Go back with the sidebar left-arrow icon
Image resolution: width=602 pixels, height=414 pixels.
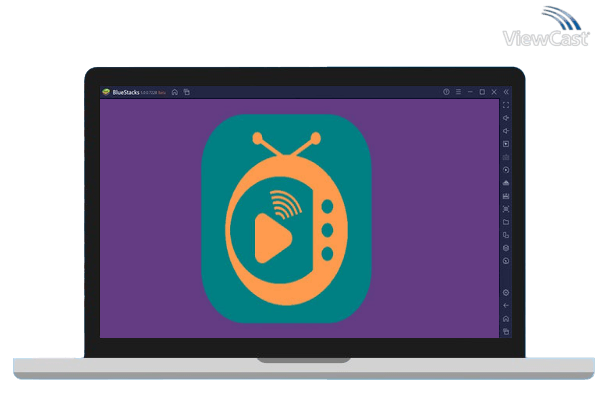[x=506, y=306]
